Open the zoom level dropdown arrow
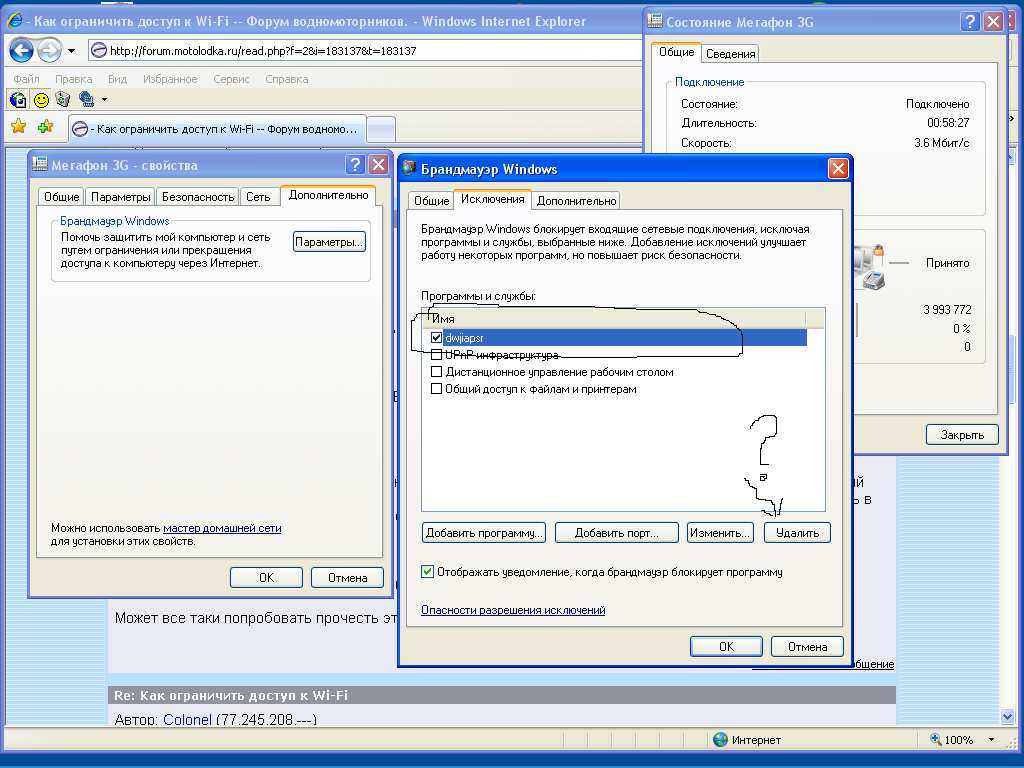The width and height of the screenshot is (1024, 768). click(x=991, y=740)
